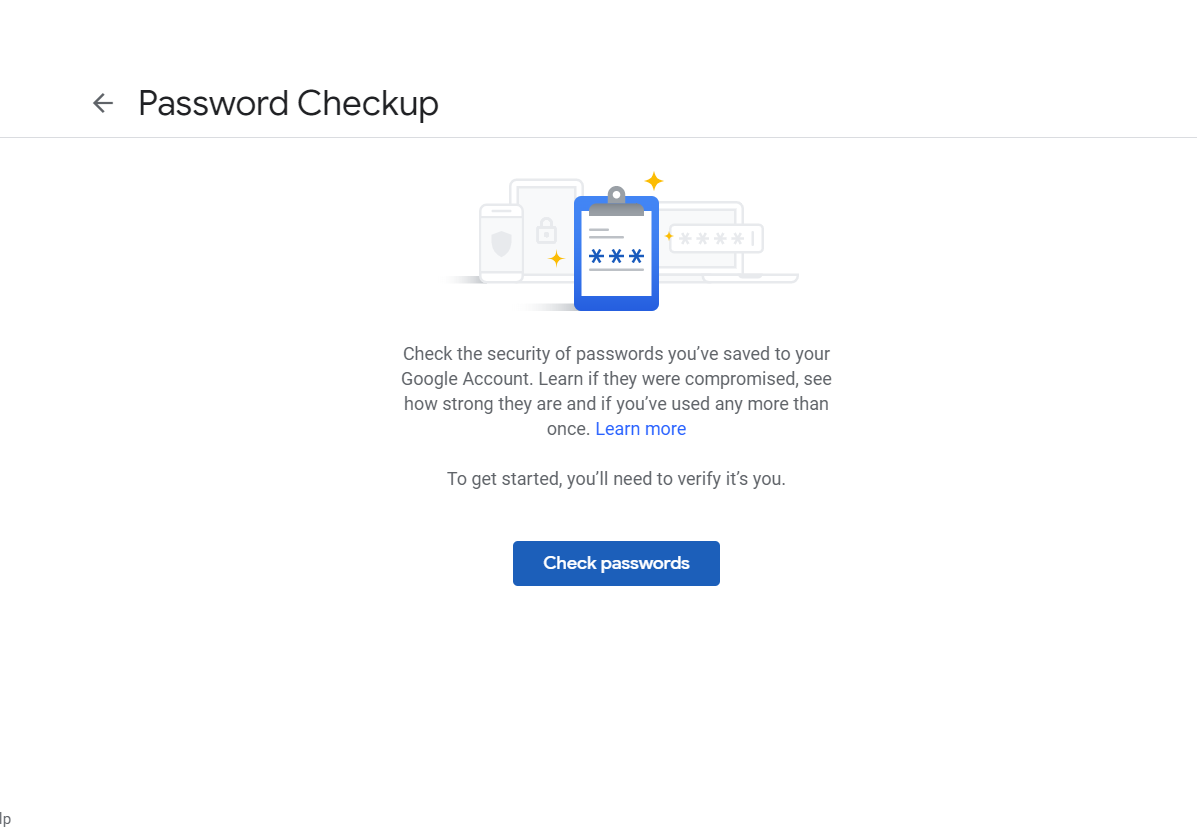
Task: Click the sparkle beside the laptop password field
Action: pyautogui.click(x=669, y=235)
